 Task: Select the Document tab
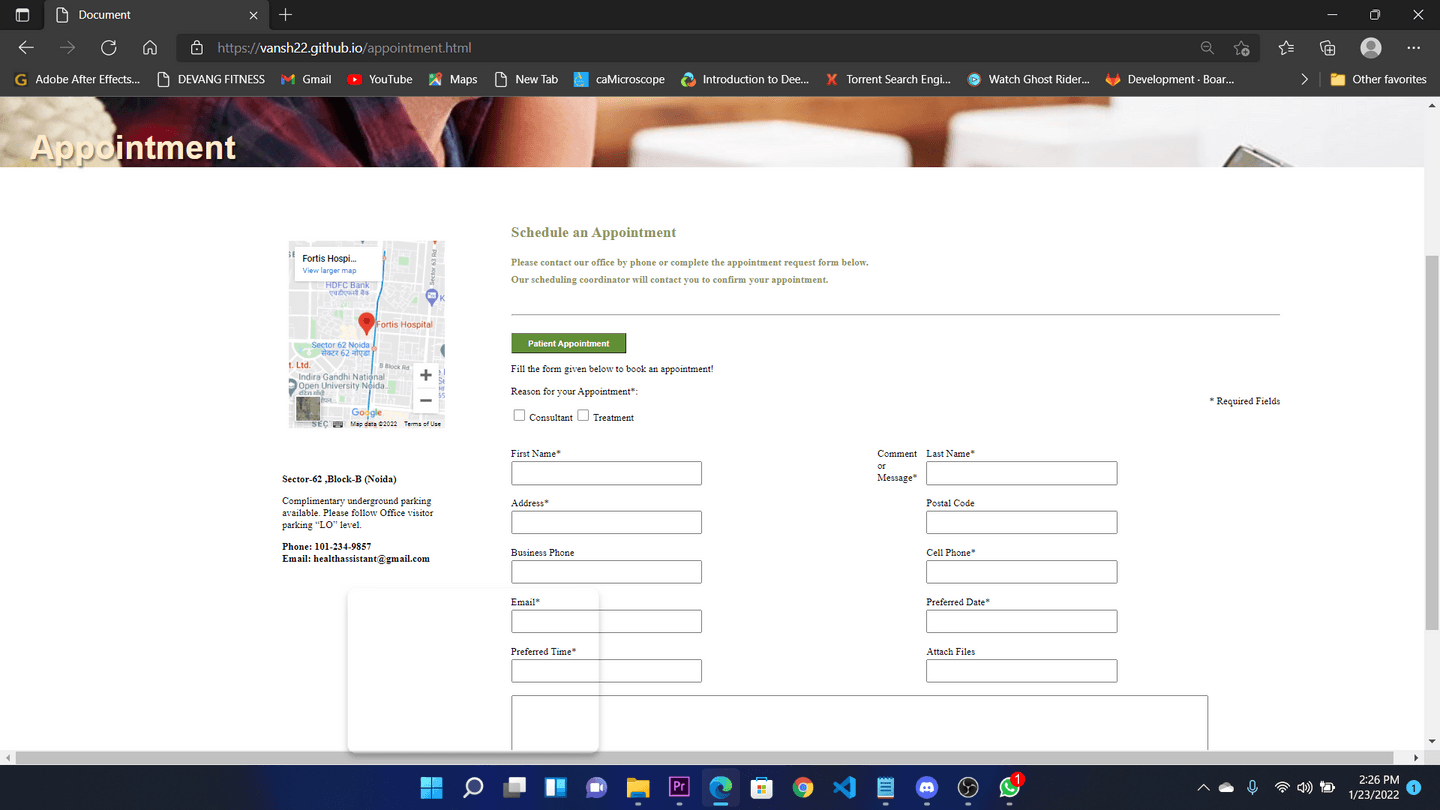tap(156, 15)
